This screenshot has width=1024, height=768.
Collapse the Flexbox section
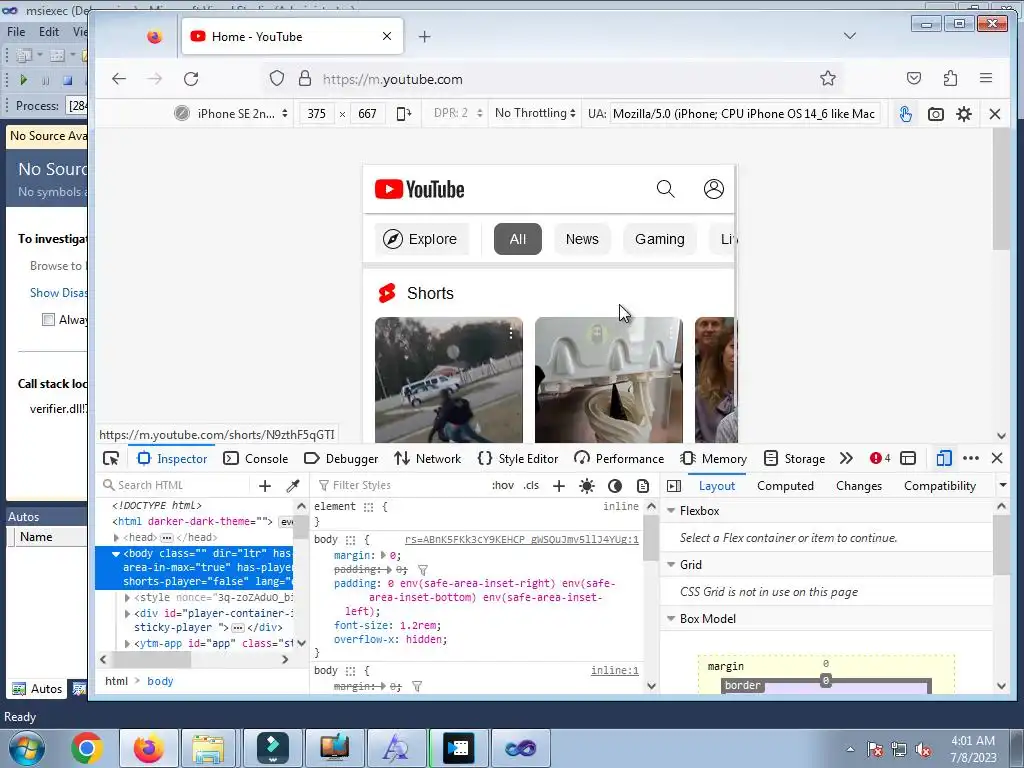671,511
